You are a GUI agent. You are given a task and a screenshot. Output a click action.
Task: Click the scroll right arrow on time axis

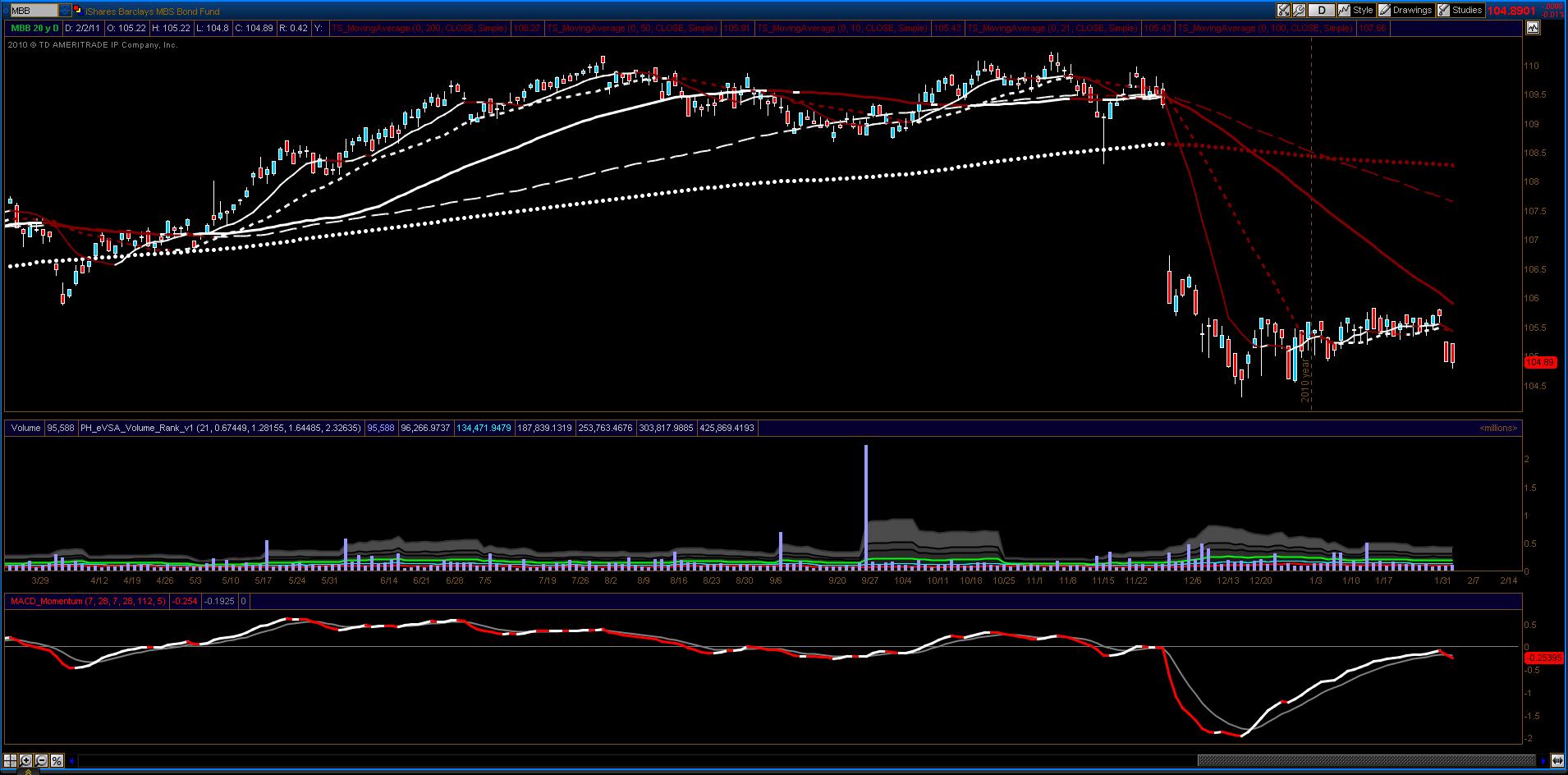(x=1544, y=761)
